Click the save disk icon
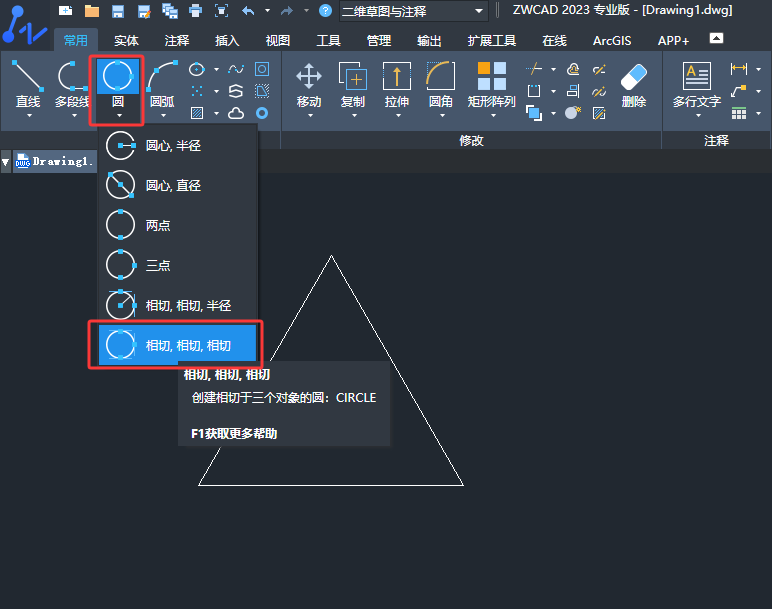 pyautogui.click(x=118, y=10)
